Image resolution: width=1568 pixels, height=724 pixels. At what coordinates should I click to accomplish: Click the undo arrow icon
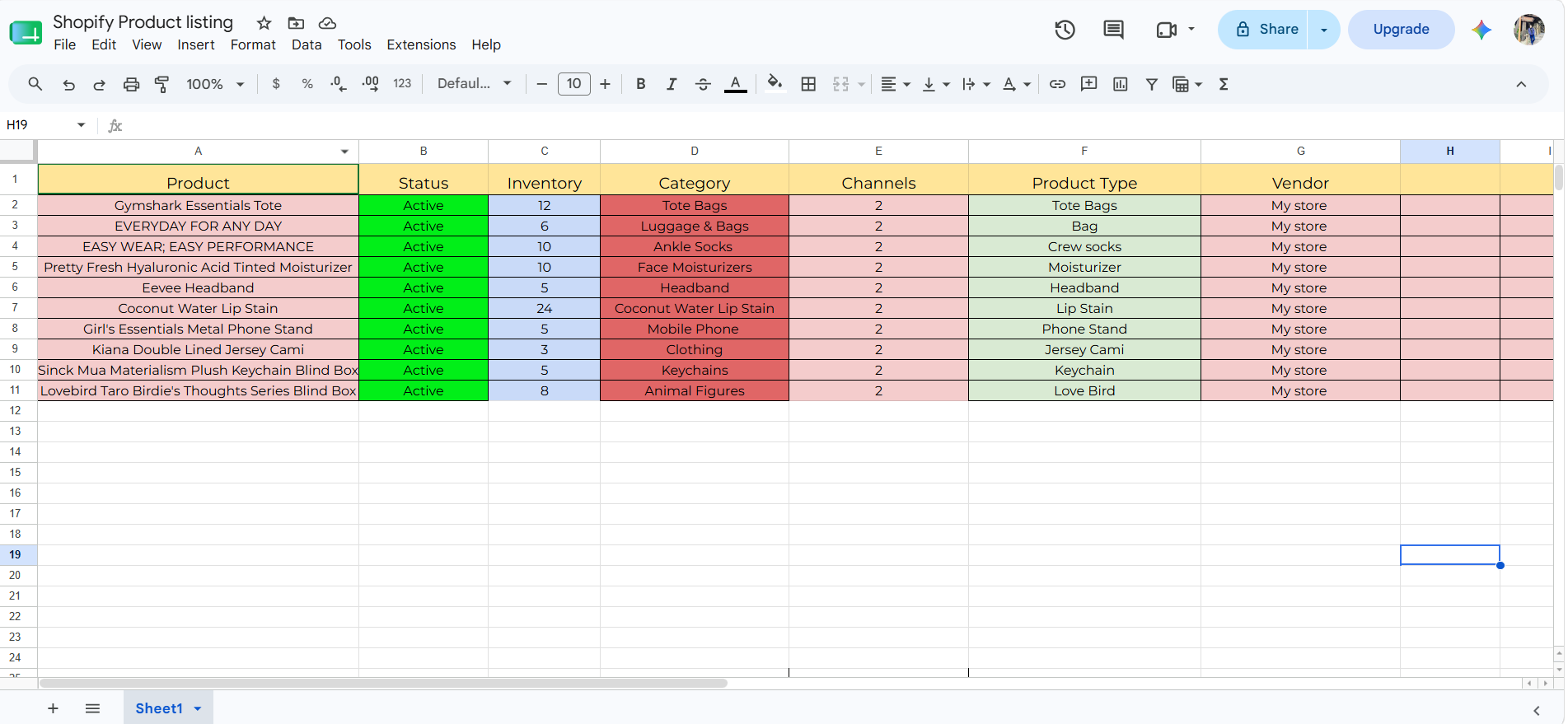[69, 84]
